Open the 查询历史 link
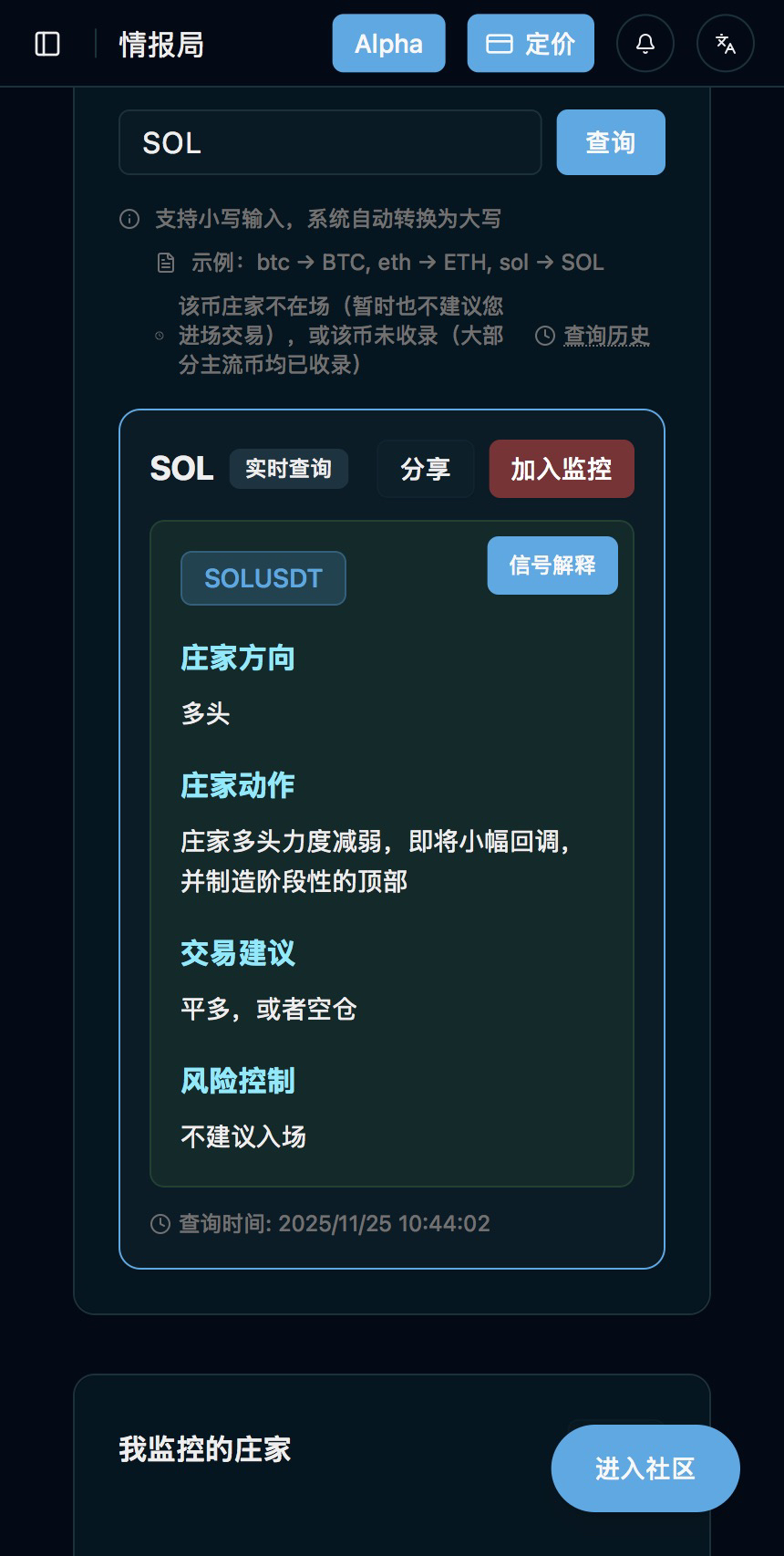Screen dimensions: 784x1556 606,336
